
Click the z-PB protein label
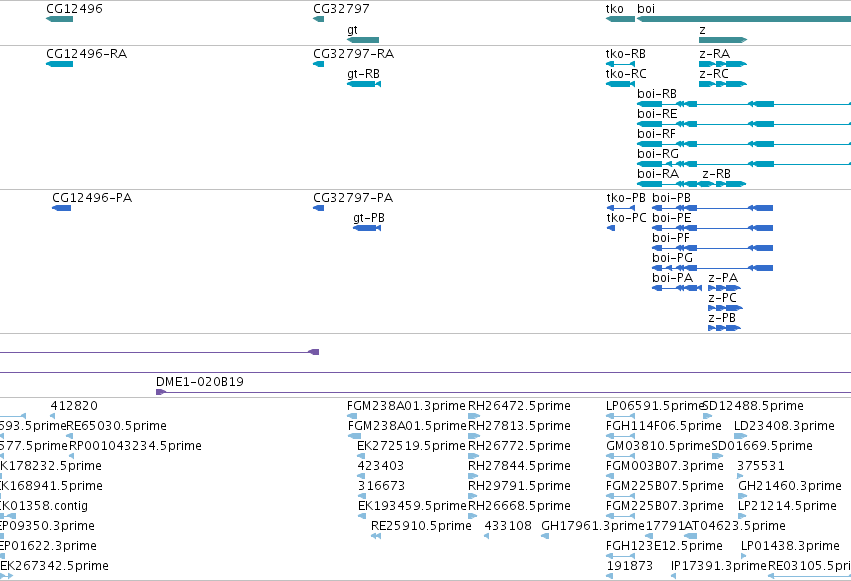pos(722,318)
